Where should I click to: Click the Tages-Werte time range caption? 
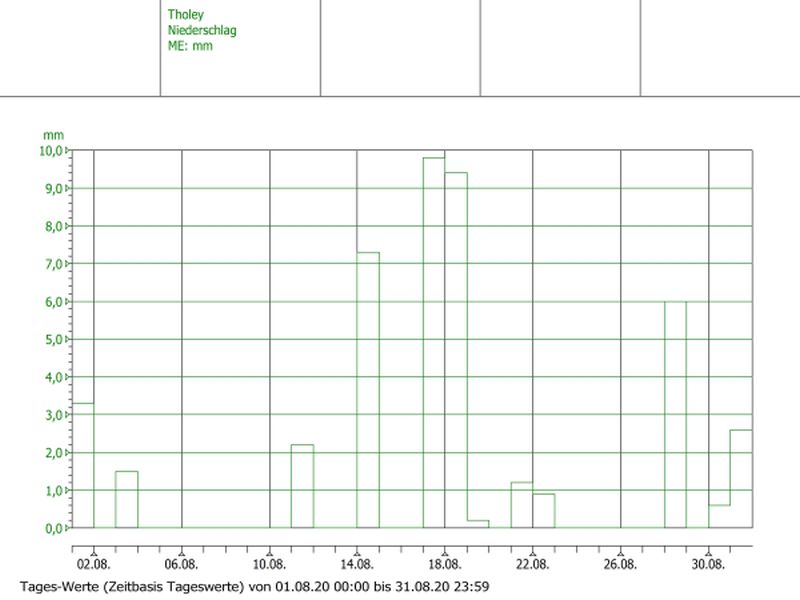(255, 585)
